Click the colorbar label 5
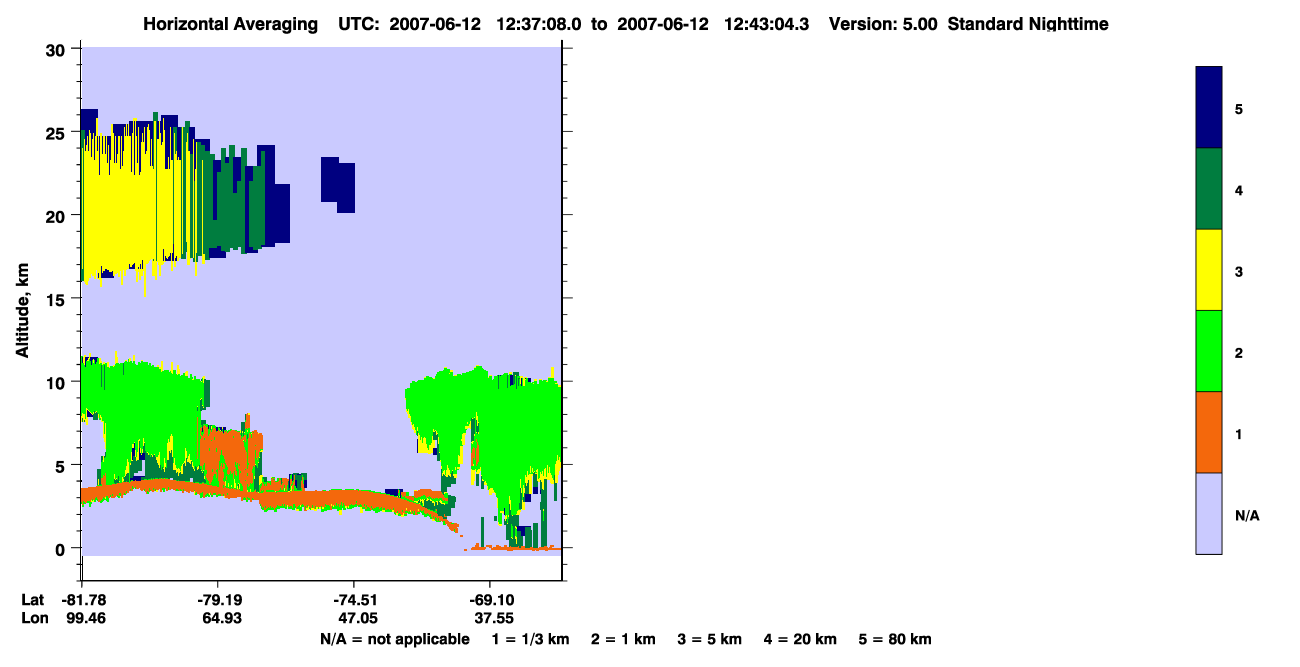This screenshot has height=667, width=1300. (x=1239, y=108)
